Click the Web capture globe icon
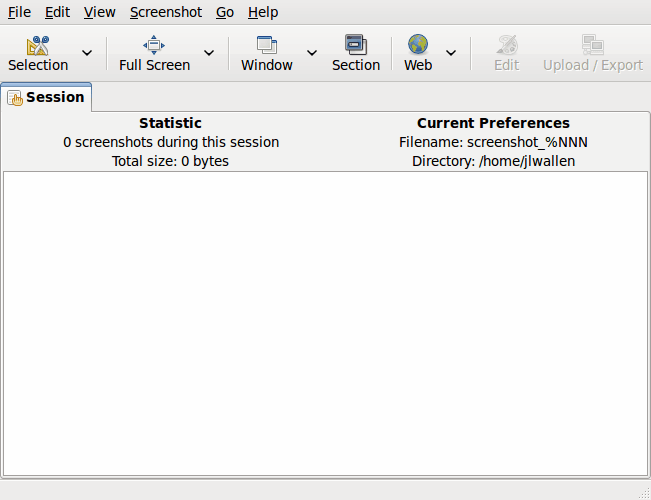651x500 pixels. coord(418,45)
